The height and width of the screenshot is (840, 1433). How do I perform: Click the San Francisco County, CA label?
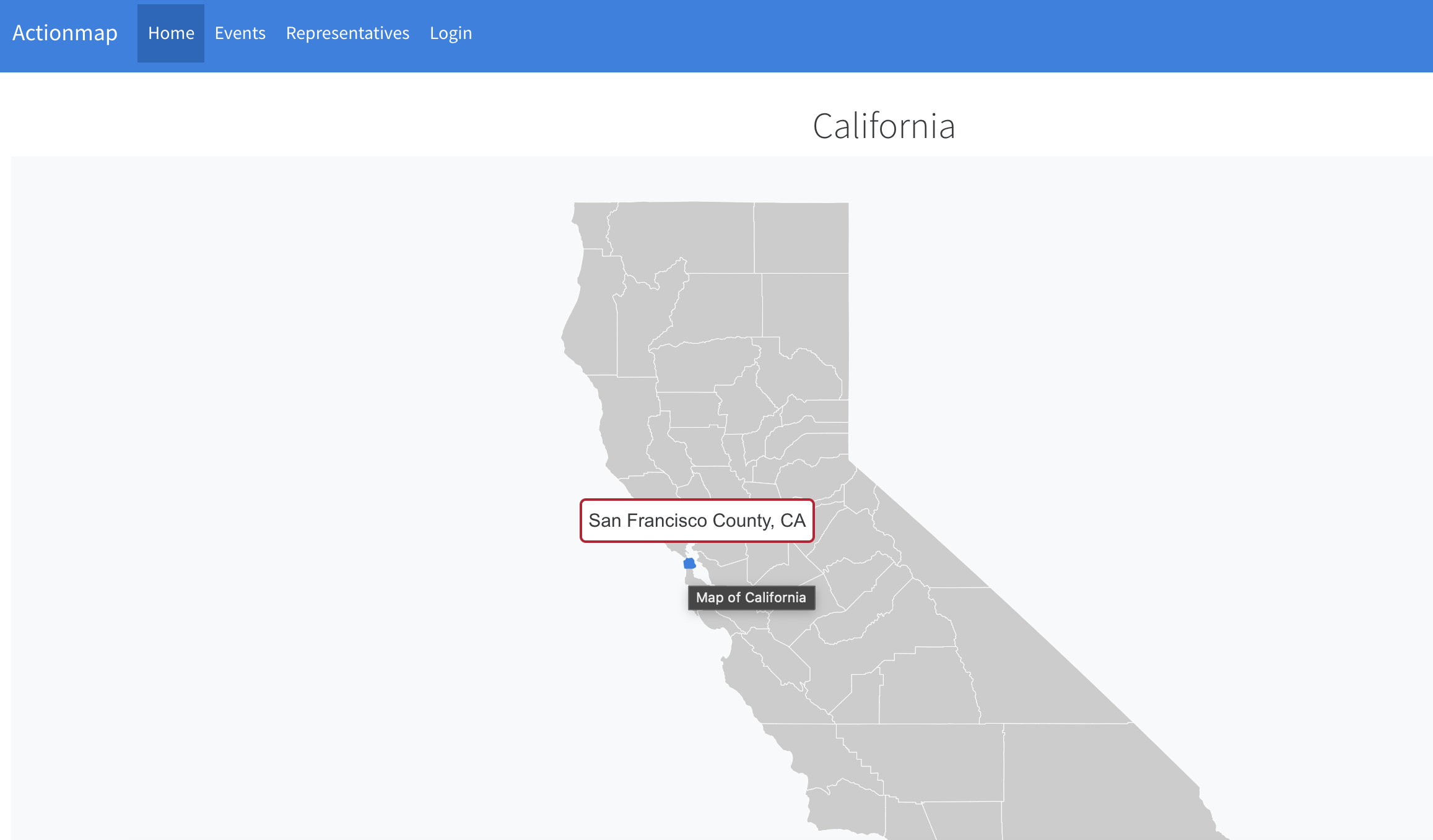pyautogui.click(x=697, y=521)
